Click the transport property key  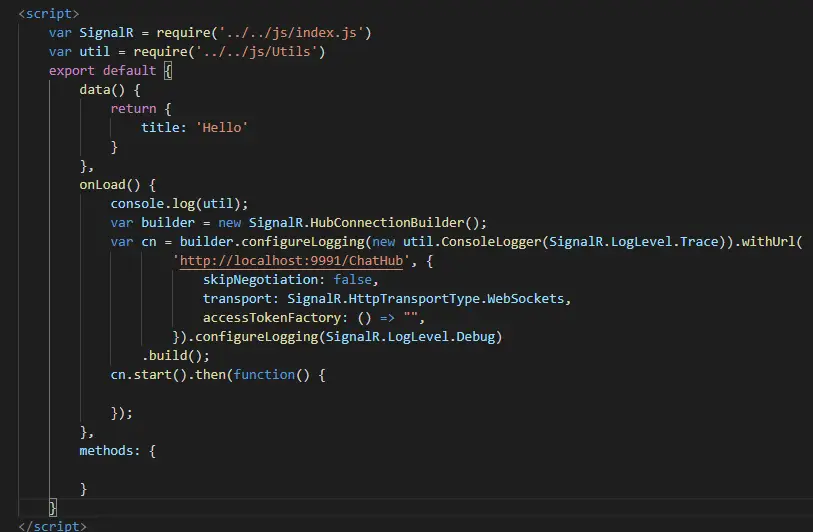click(x=237, y=299)
